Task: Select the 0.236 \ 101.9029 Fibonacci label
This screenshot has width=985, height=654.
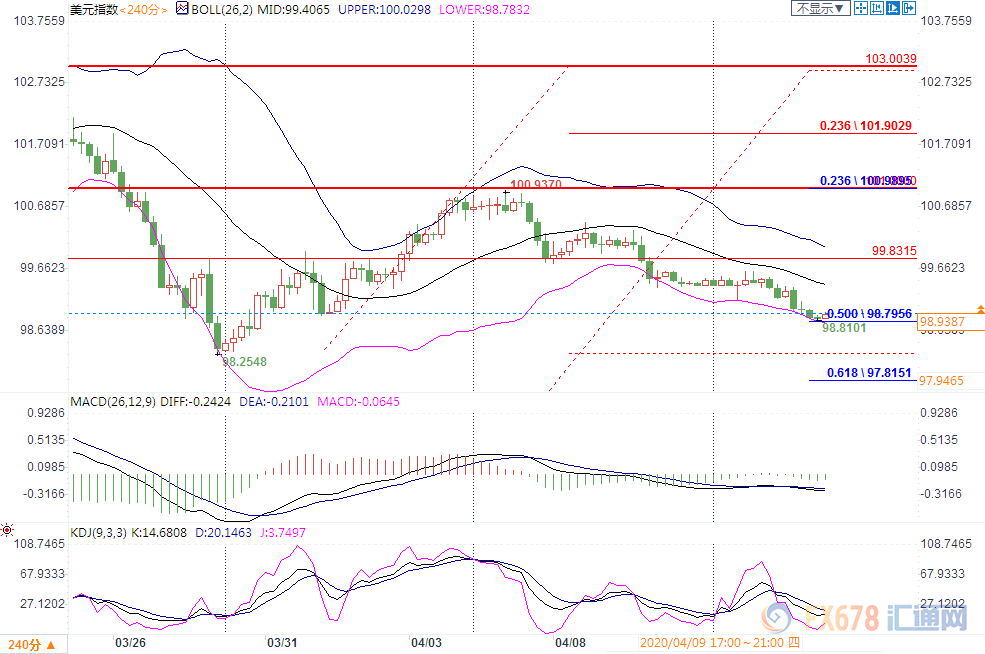Action: tap(865, 126)
